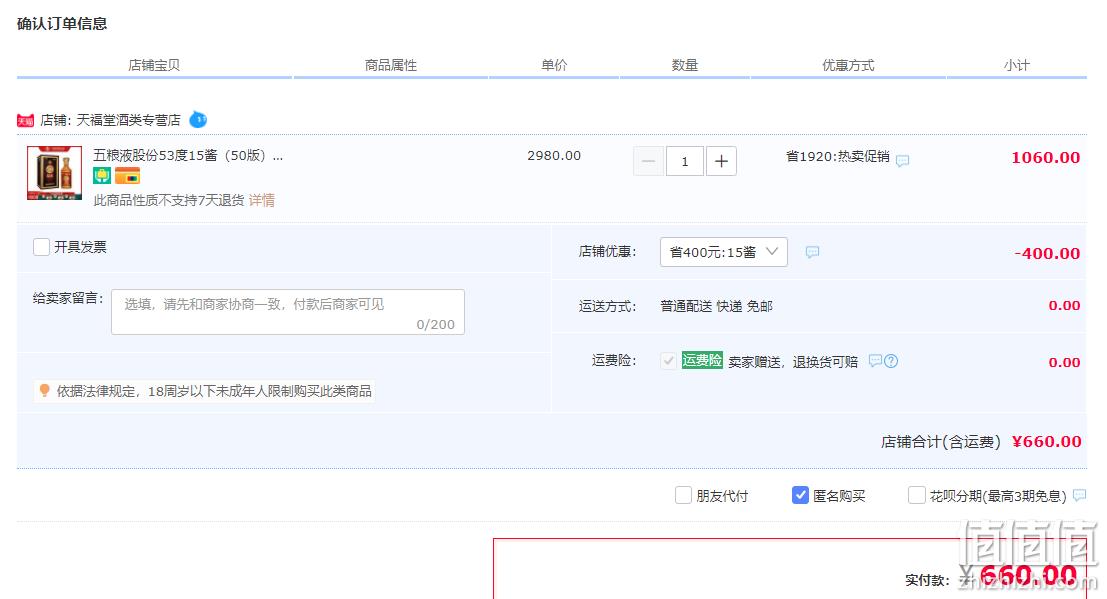Image resolution: width=1107 pixels, height=599 pixels.
Task: Click the comment bubble icon in the 运费险 row
Action: click(875, 361)
